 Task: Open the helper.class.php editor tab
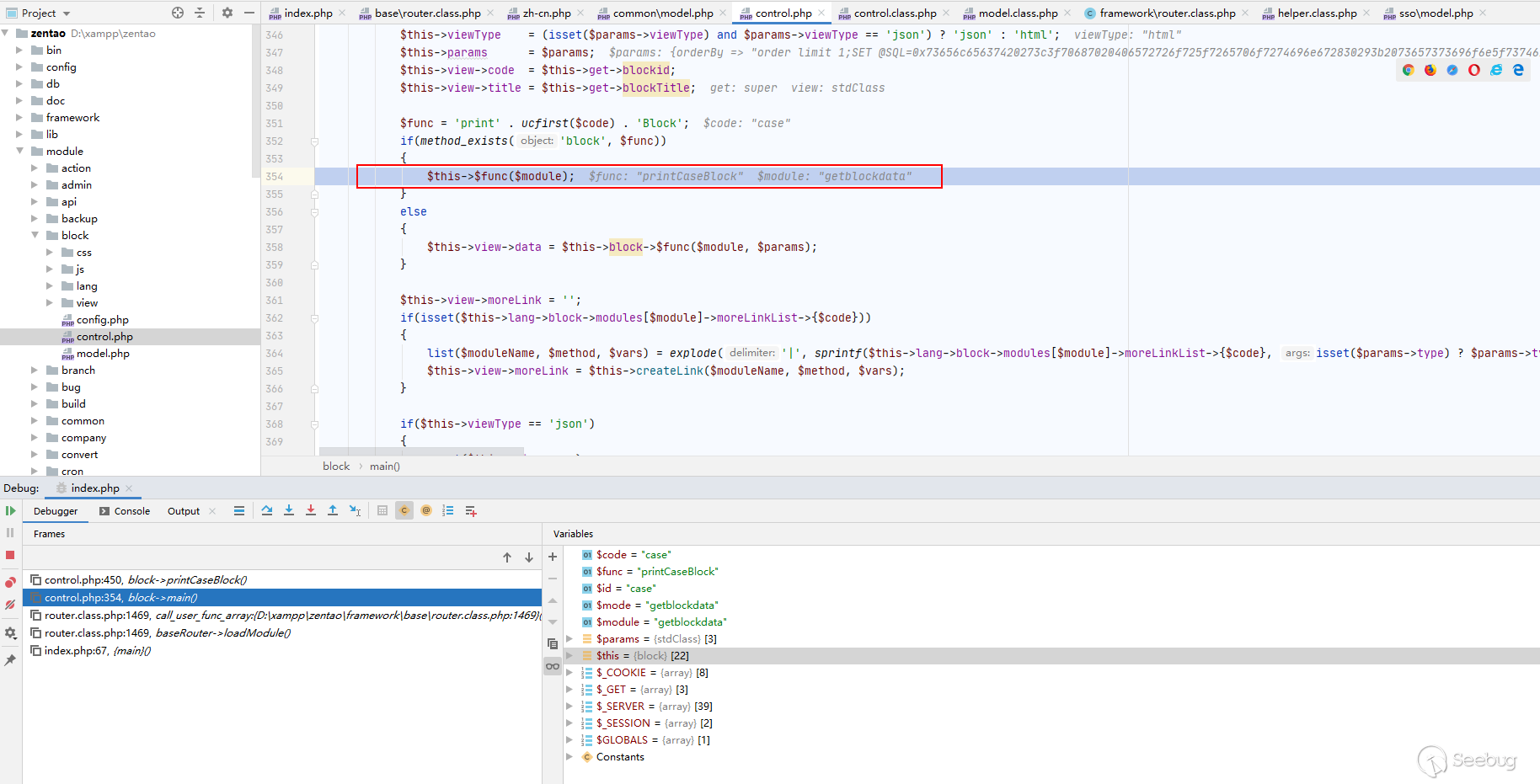click(1316, 13)
